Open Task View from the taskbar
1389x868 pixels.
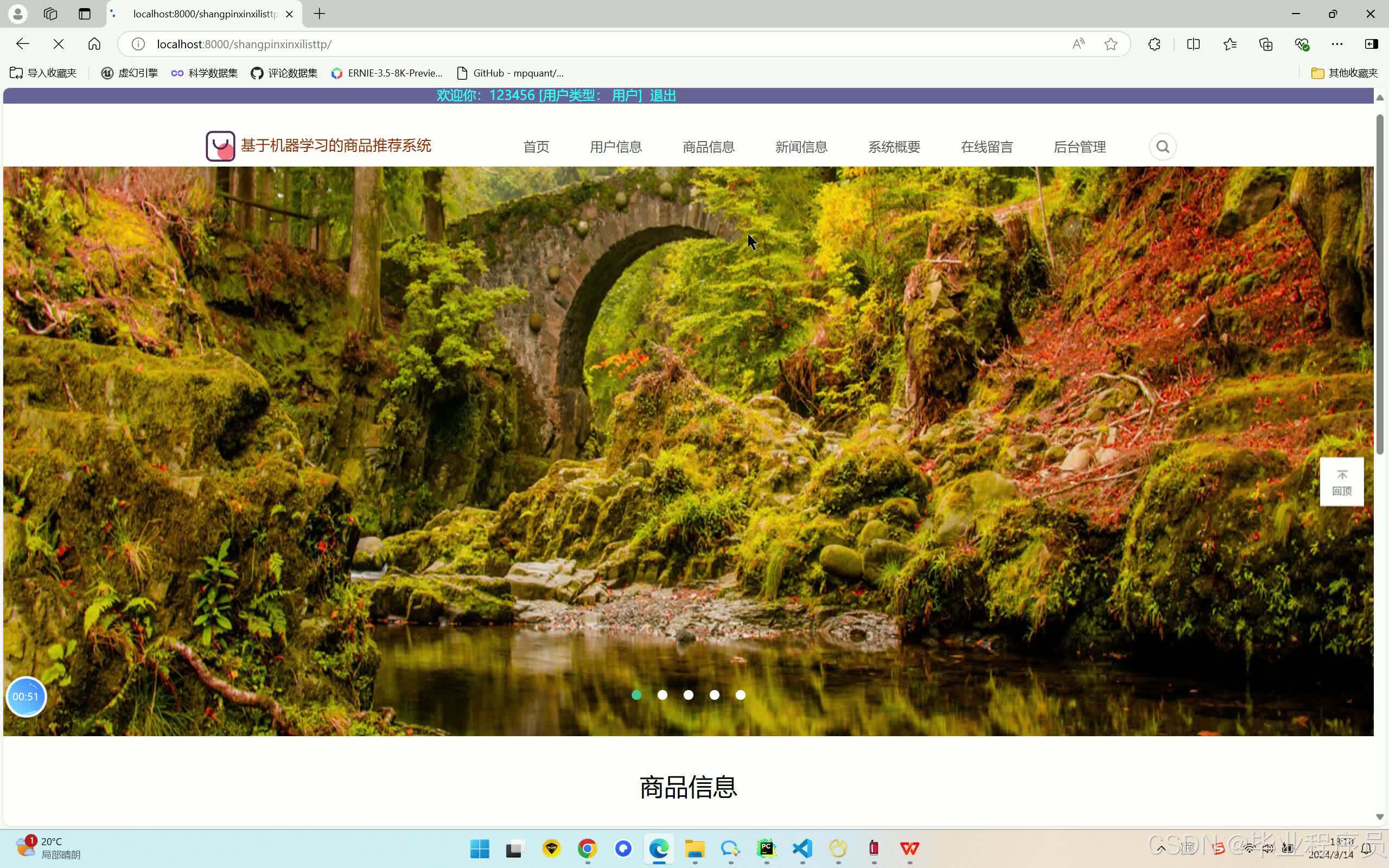pyautogui.click(x=515, y=848)
